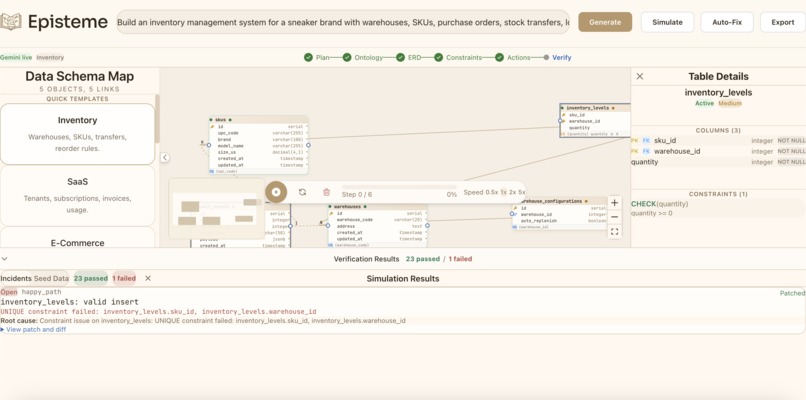Click the Active status badge
806x400 pixels.
pos(704,103)
